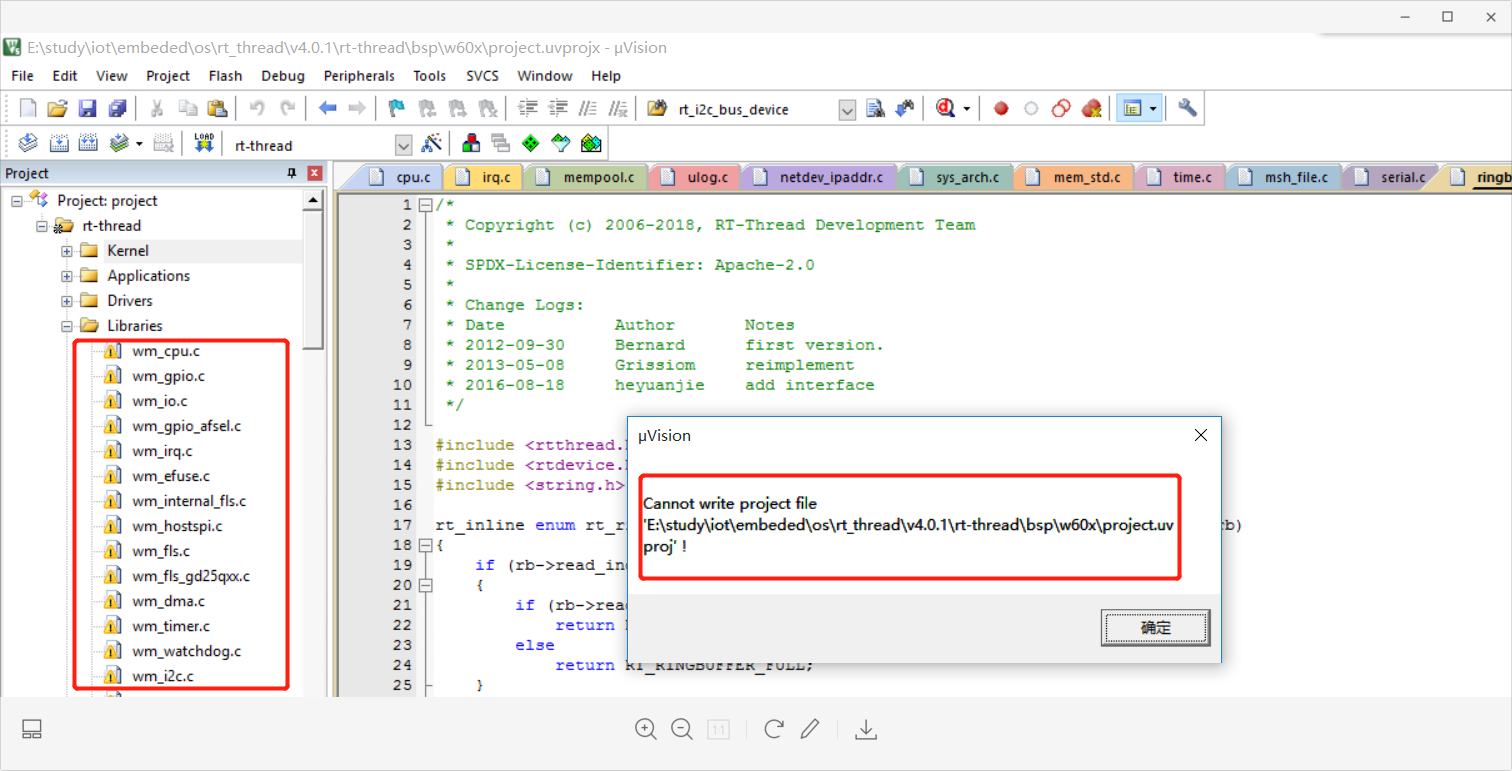1512x771 pixels.
Task: Click the rt_i2c_bus_device search field
Action: [x=755, y=110]
